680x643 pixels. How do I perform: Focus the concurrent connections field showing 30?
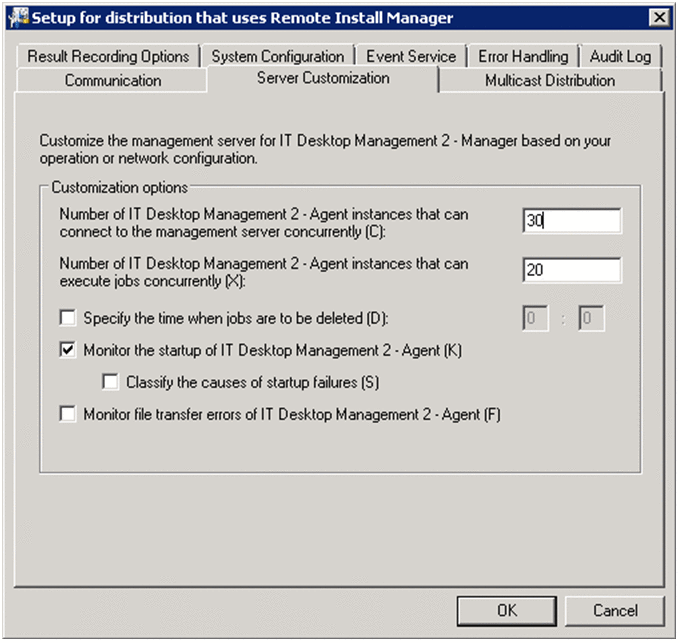point(571,221)
